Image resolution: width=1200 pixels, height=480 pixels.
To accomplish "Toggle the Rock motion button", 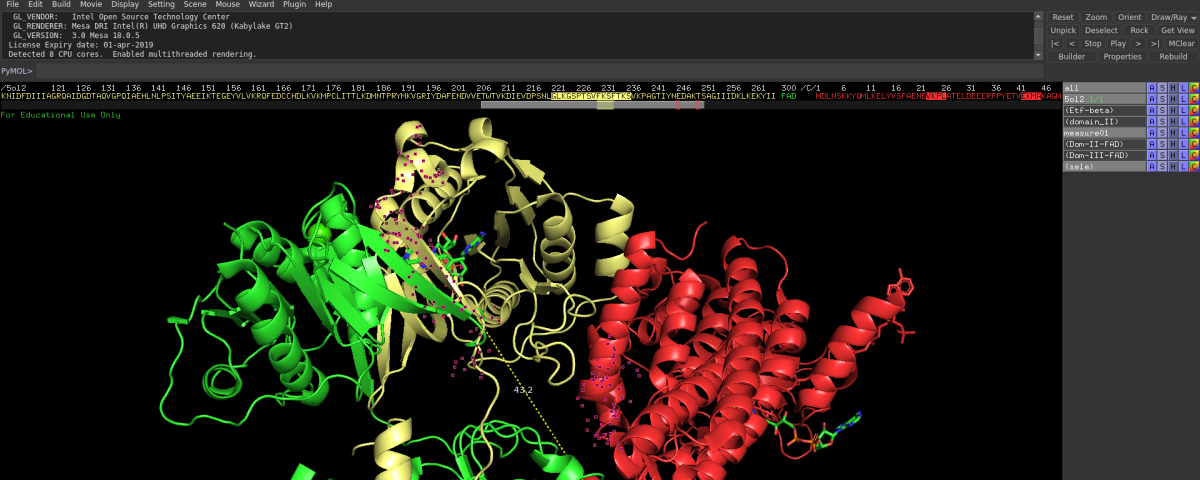I will point(1139,30).
